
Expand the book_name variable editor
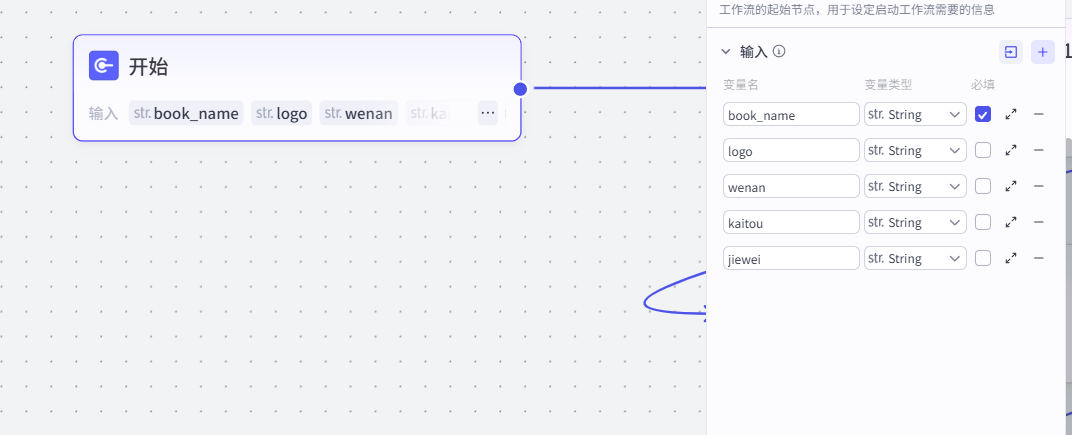pyautogui.click(x=1011, y=115)
